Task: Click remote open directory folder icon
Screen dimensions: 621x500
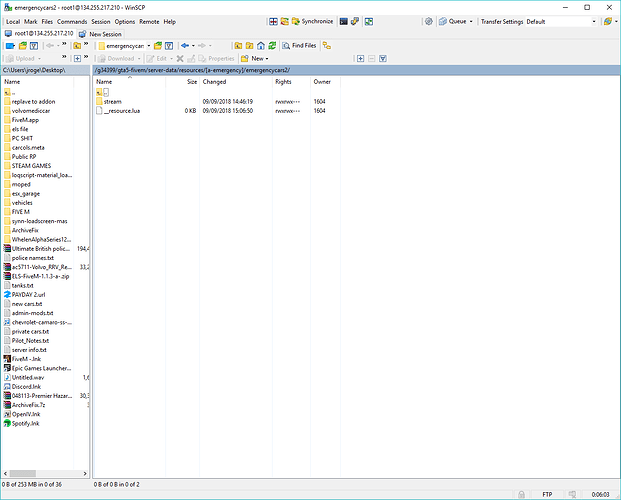Action: pos(158,46)
